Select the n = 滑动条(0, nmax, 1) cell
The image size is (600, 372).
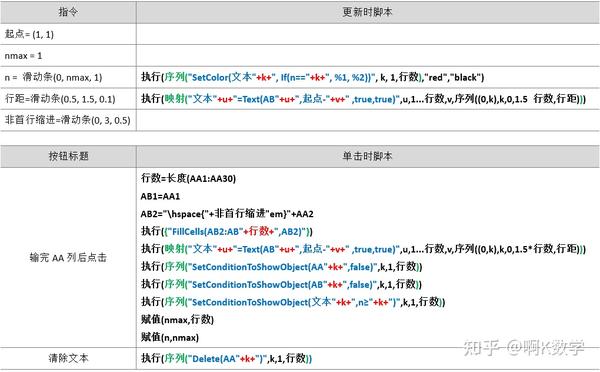coord(68,77)
